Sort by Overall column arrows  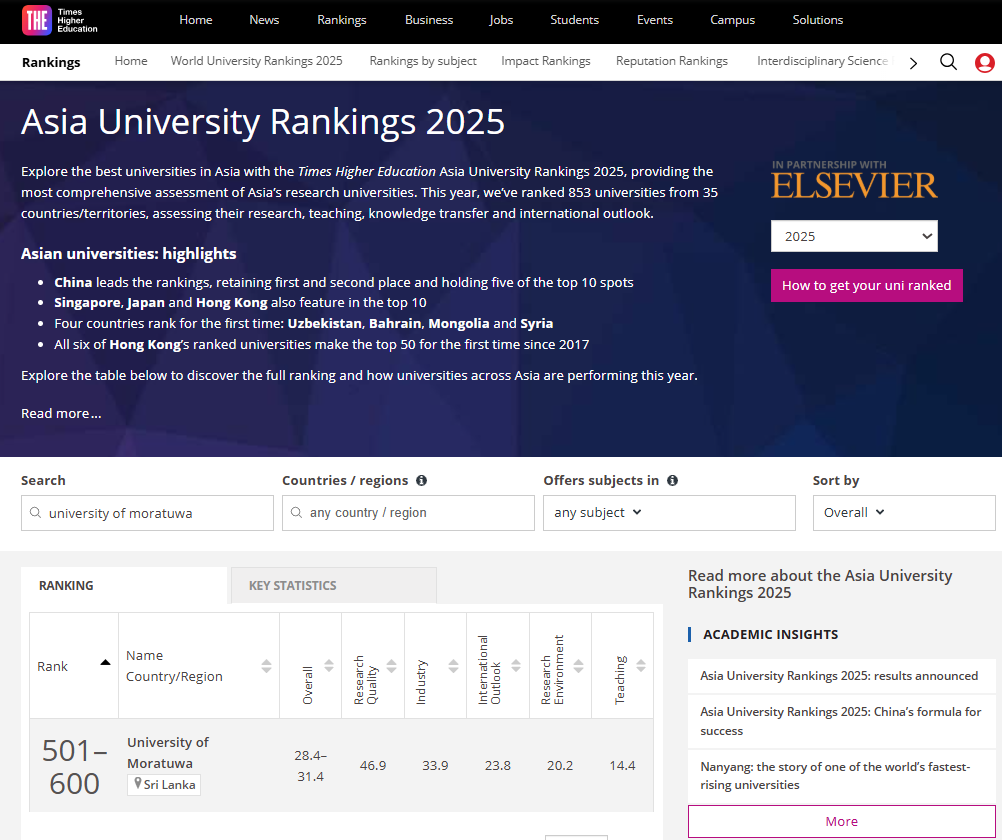point(329,665)
